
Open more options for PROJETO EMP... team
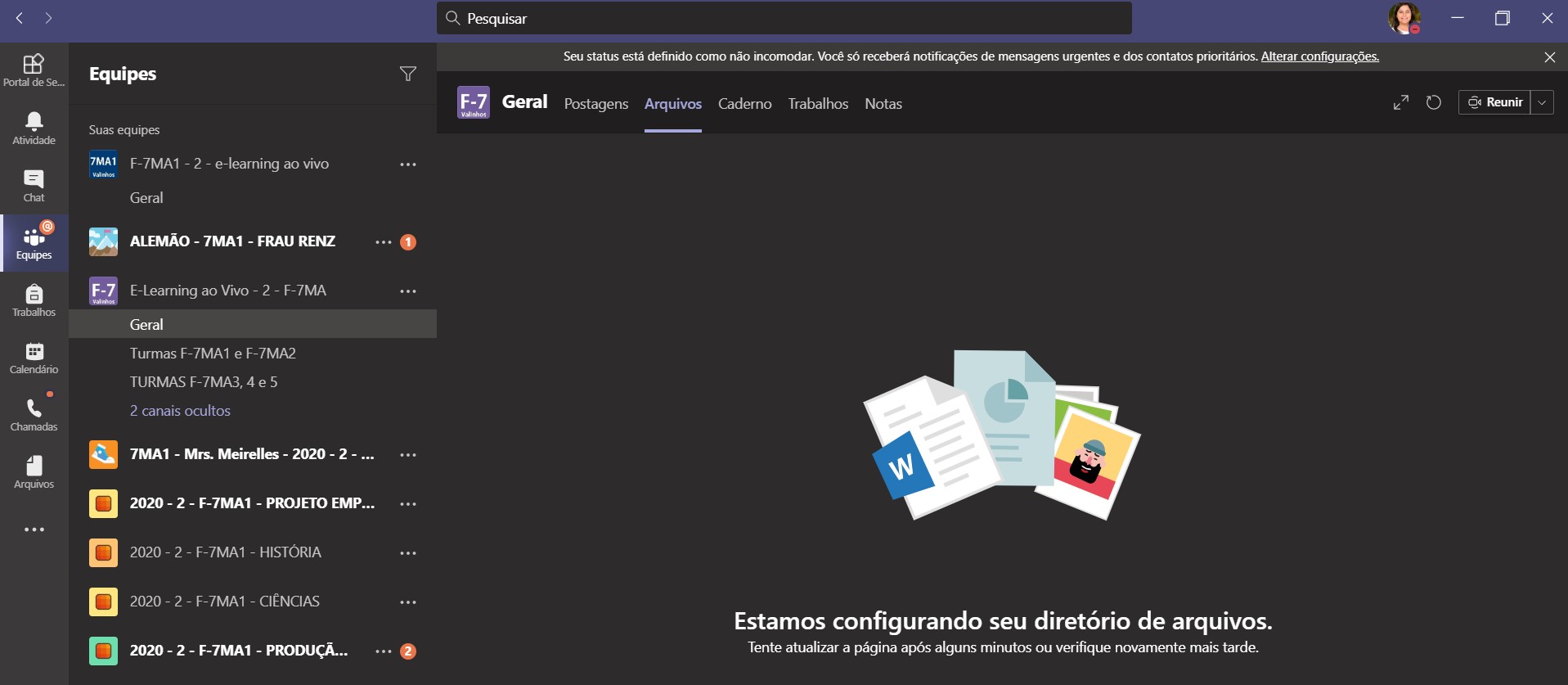(x=408, y=504)
